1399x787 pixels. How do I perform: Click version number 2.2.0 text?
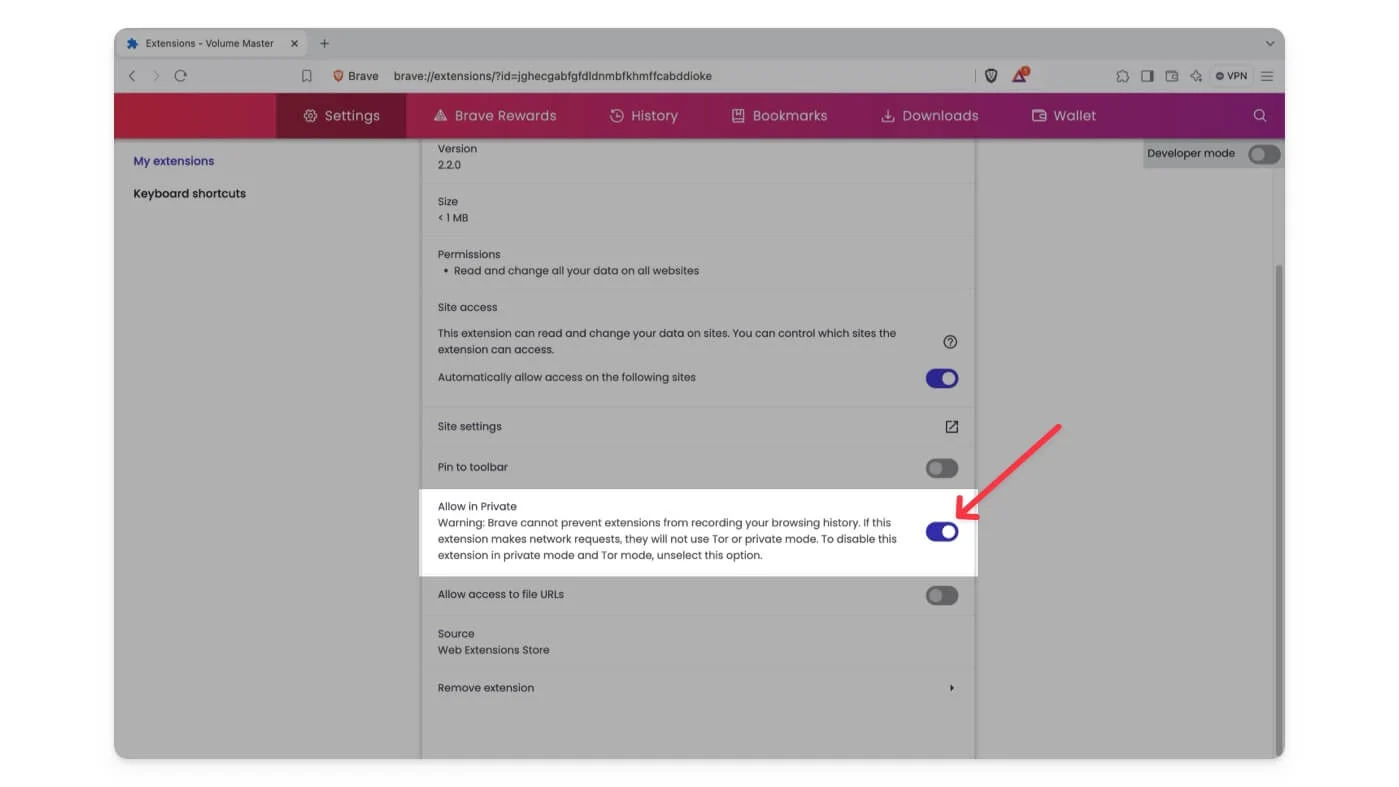[x=449, y=165]
